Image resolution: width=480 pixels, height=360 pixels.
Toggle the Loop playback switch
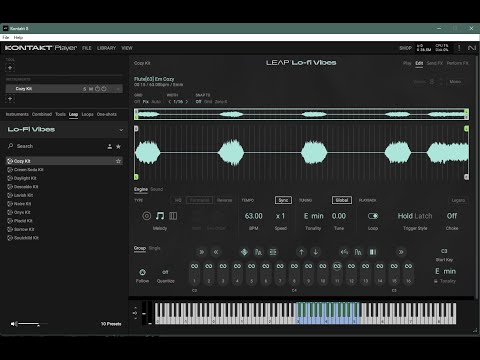tap(373, 216)
